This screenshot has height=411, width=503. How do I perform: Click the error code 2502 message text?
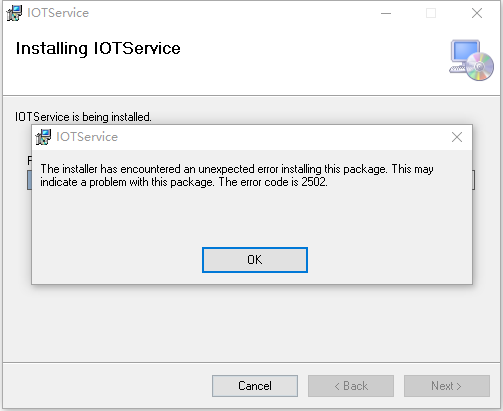(x=237, y=175)
